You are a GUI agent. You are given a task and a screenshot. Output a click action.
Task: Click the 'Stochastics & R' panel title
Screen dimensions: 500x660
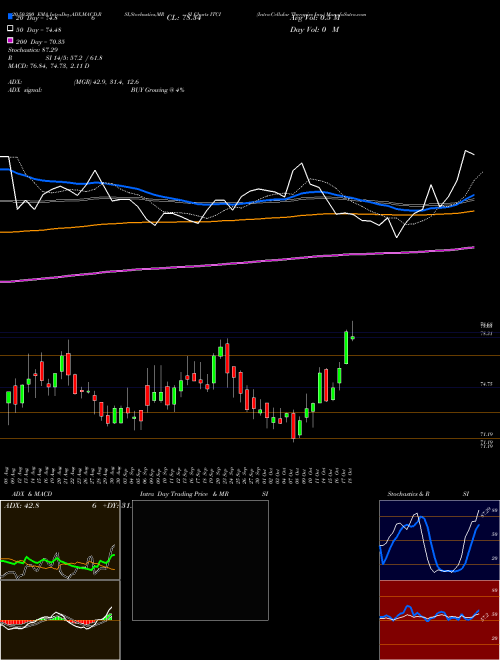click(x=408, y=494)
